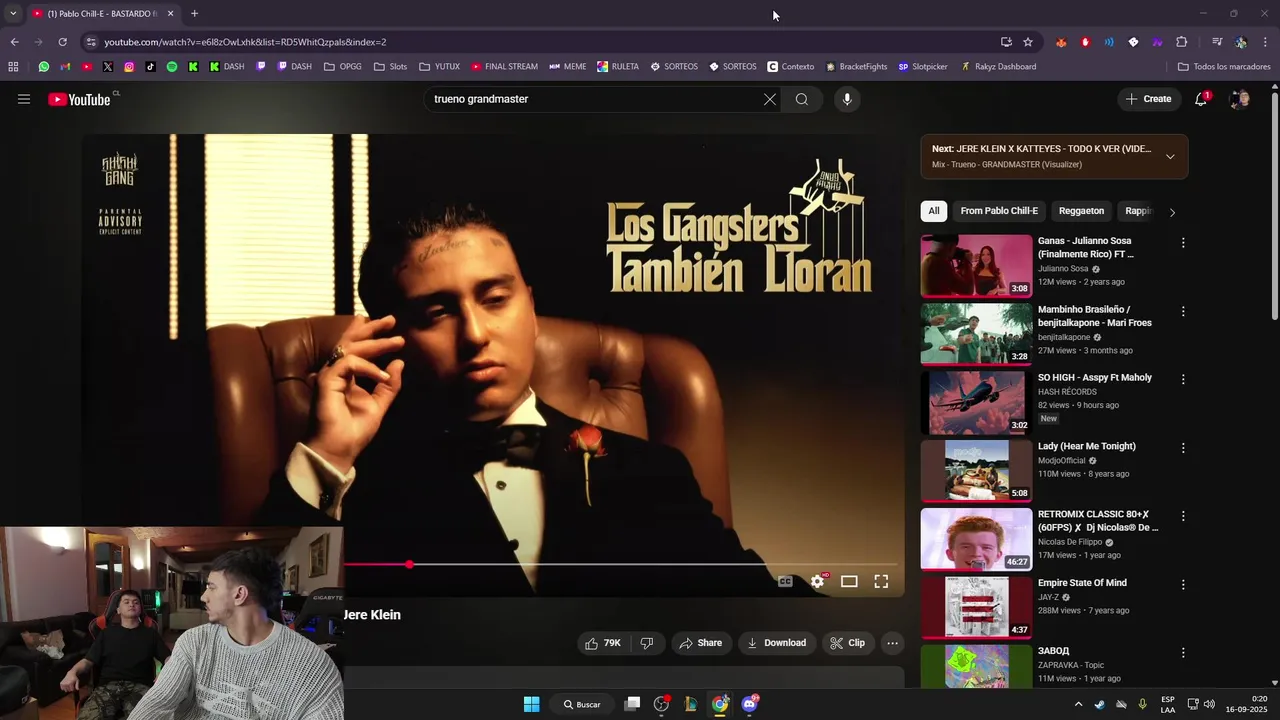Expand the Next up mix playlist panel
Image resolution: width=1280 pixels, height=720 pixels.
[1170, 156]
